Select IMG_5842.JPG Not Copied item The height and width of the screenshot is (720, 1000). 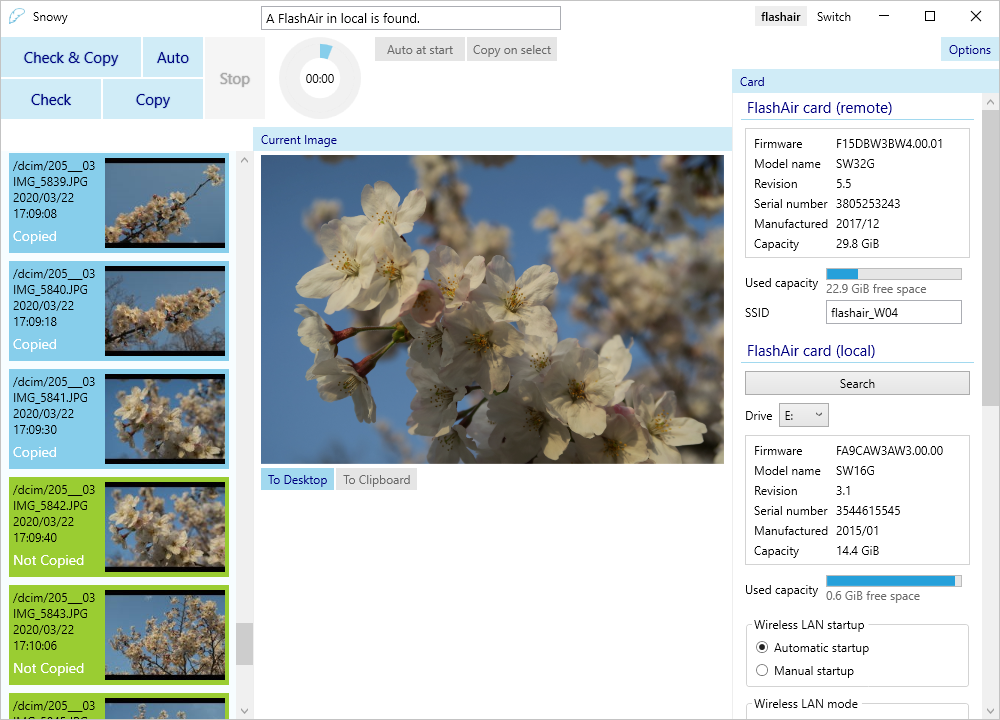[x=119, y=527]
